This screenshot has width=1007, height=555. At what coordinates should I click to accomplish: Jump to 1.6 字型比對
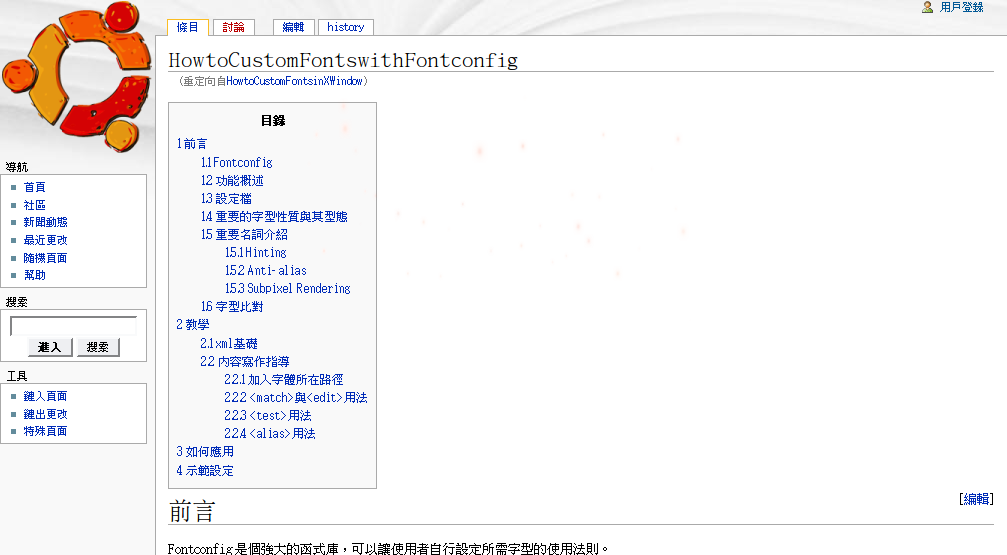pos(232,306)
